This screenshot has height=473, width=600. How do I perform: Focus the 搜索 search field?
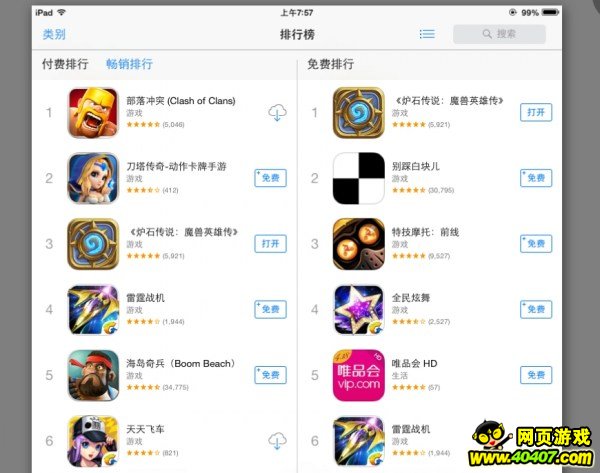[499, 34]
